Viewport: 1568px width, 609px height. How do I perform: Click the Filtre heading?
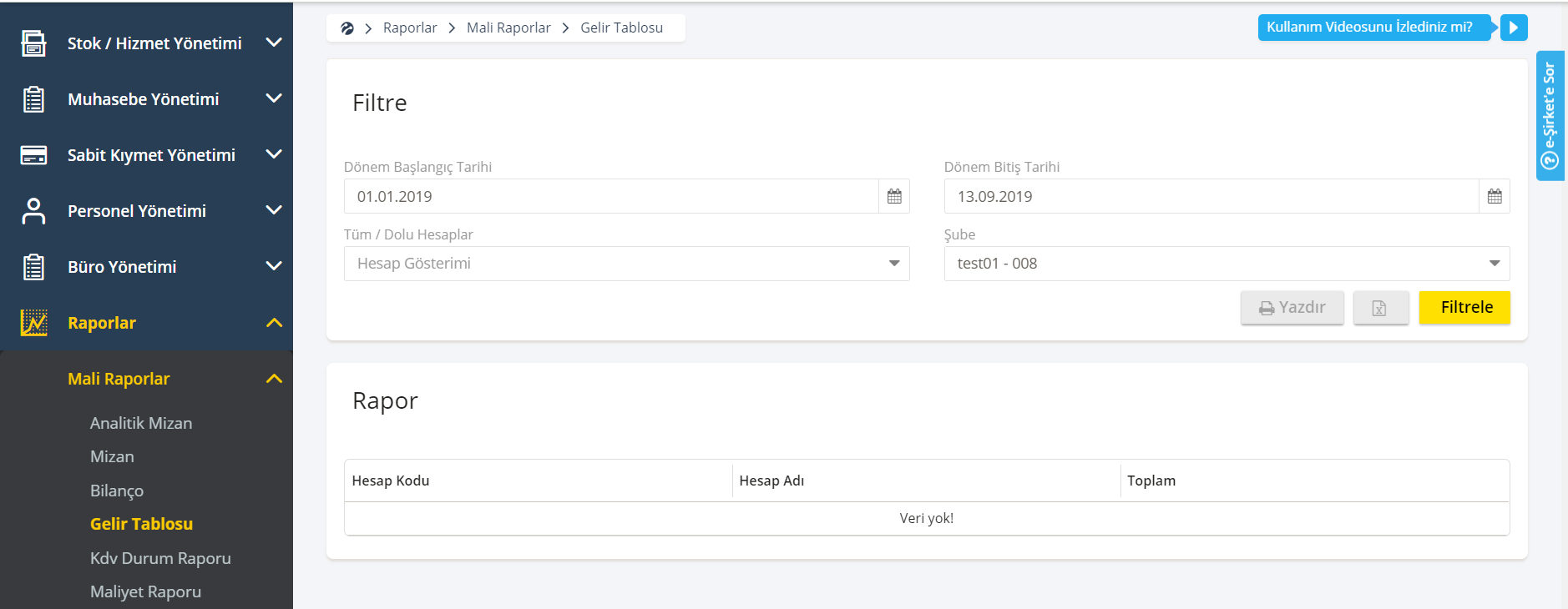(x=380, y=103)
